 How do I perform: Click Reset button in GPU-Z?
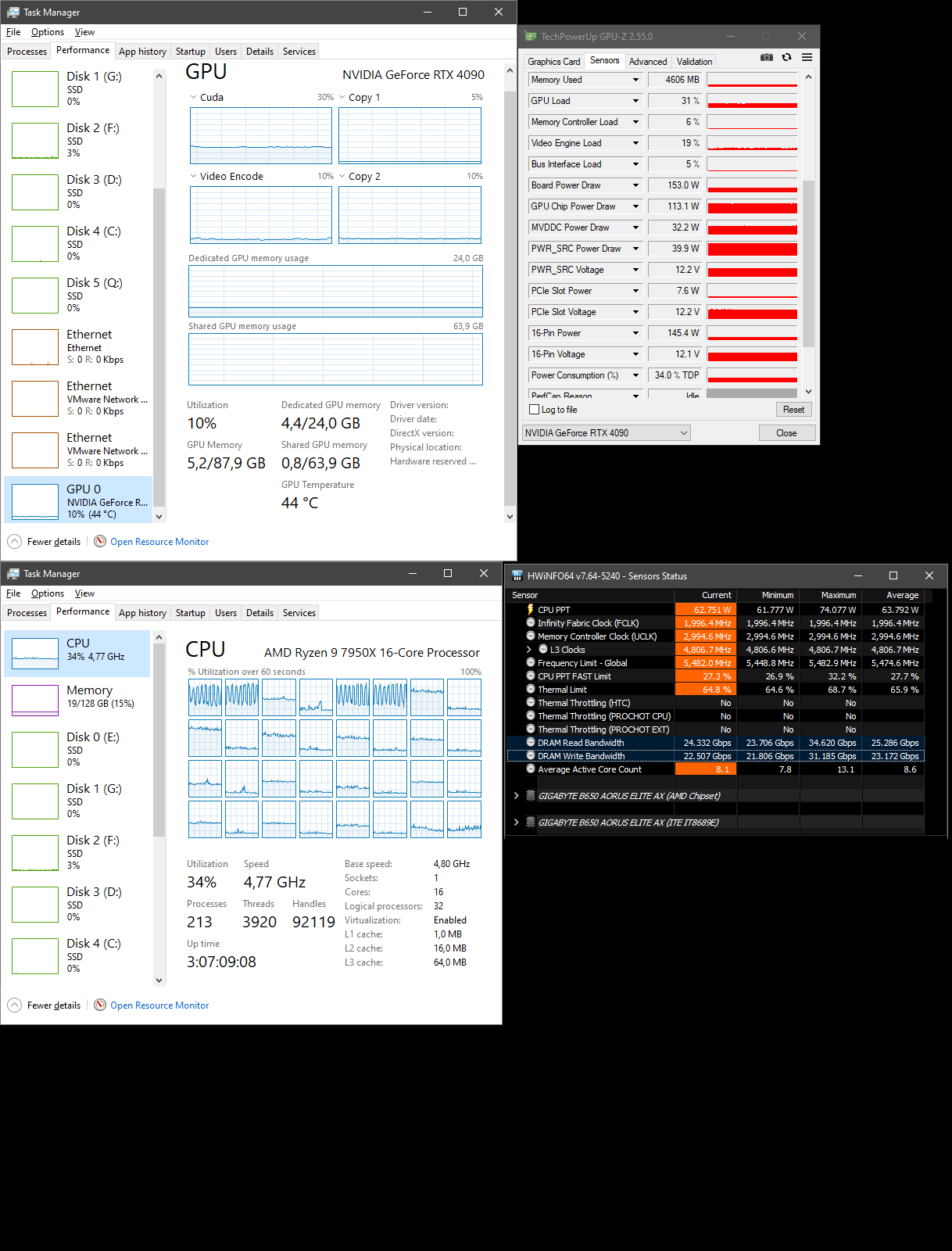(793, 410)
